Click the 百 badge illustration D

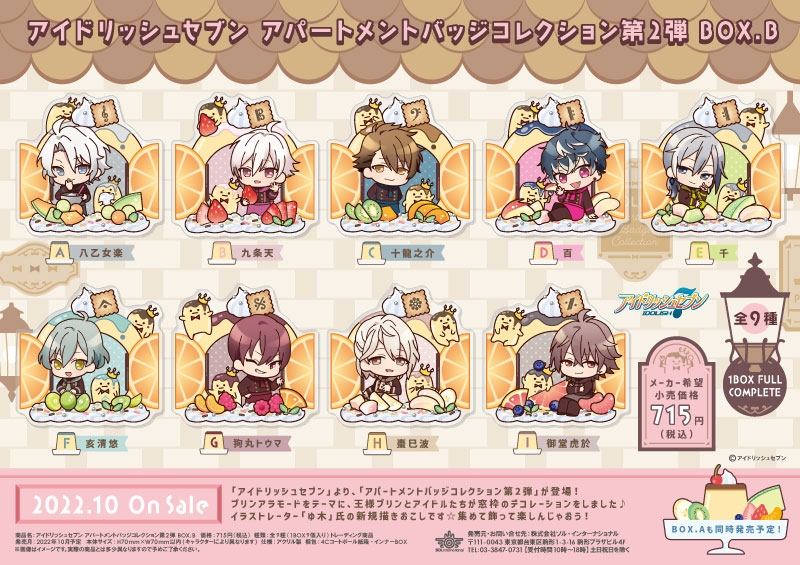point(556,166)
